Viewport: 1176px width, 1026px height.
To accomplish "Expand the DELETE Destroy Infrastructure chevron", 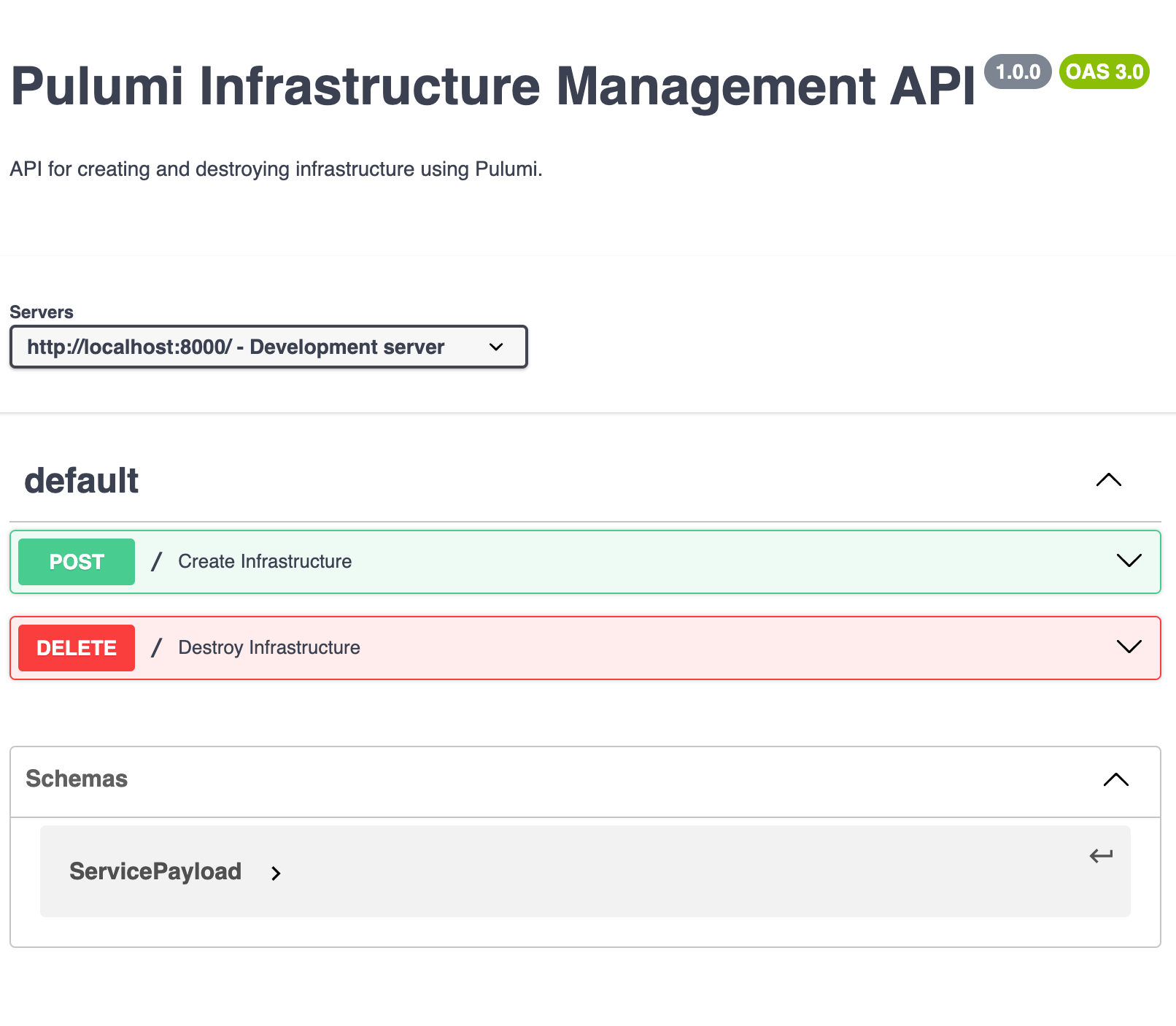I will click(x=1129, y=647).
